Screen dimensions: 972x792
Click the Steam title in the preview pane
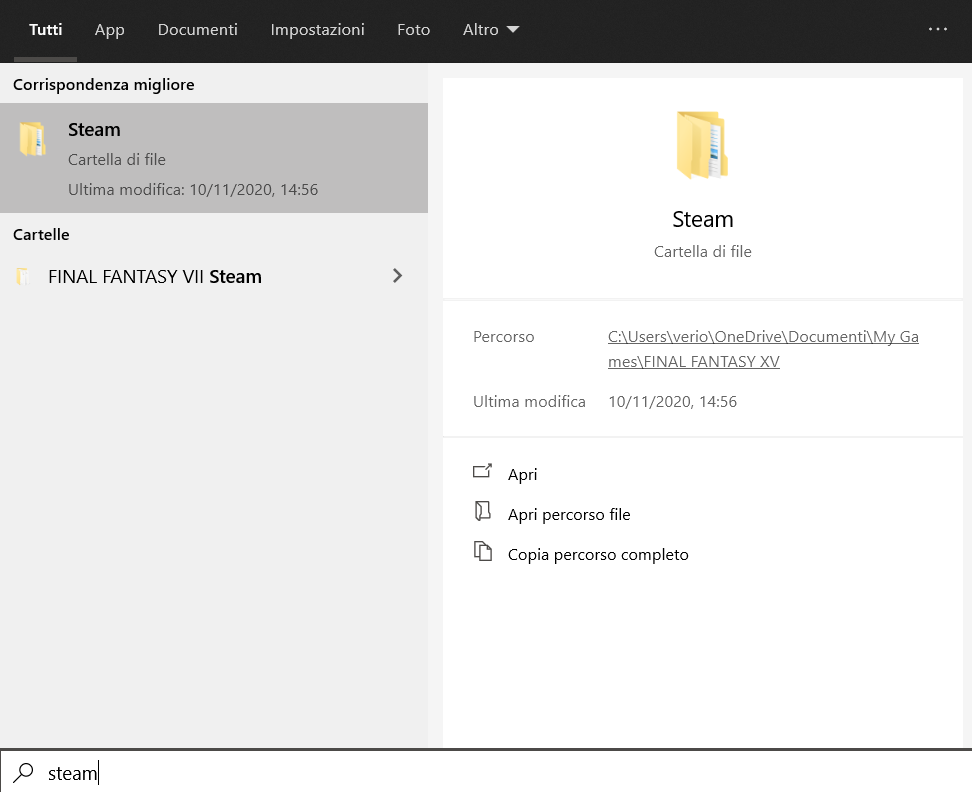click(x=702, y=219)
